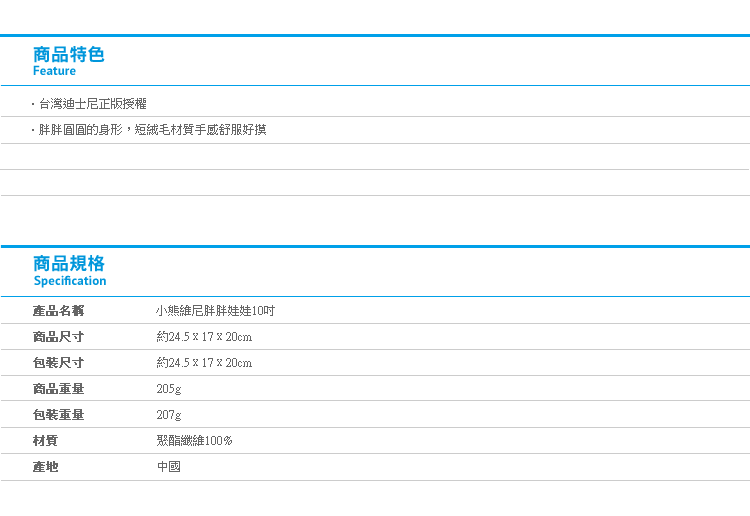Click the 產地 row label
Viewport: 750px width, 516px height.
[45, 466]
